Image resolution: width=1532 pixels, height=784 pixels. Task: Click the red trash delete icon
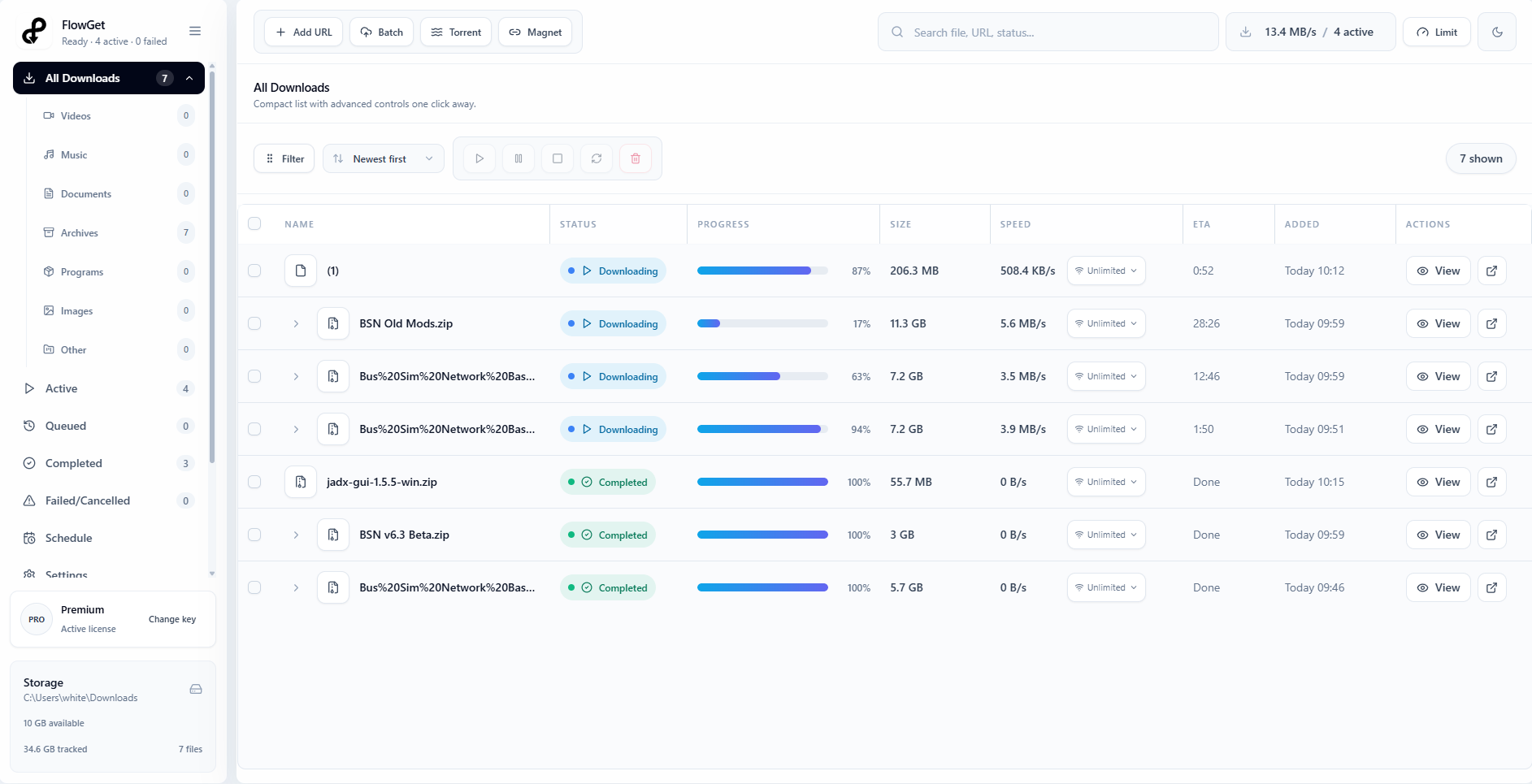coord(636,158)
